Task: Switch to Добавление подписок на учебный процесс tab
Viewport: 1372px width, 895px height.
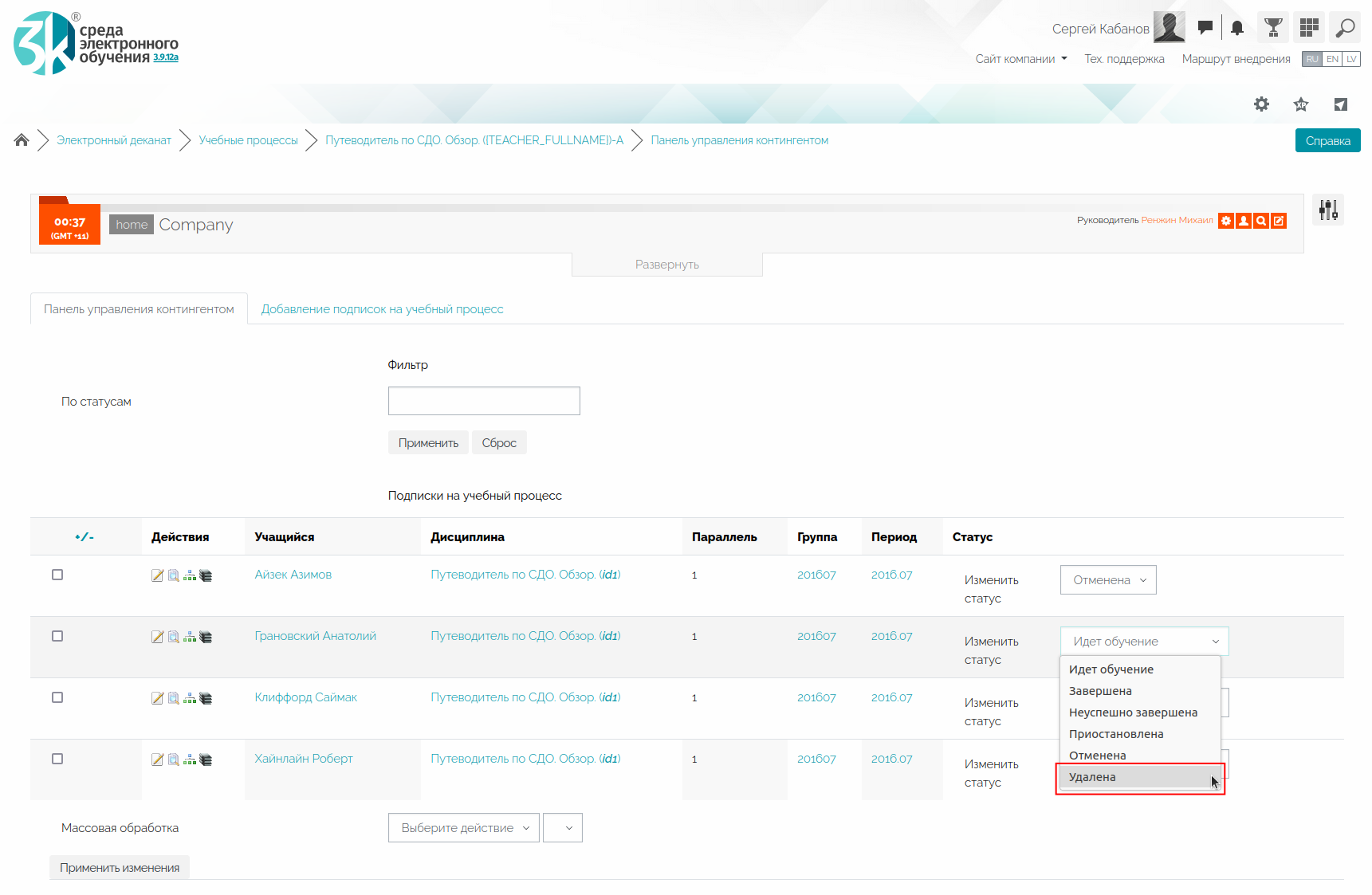Action: click(382, 309)
